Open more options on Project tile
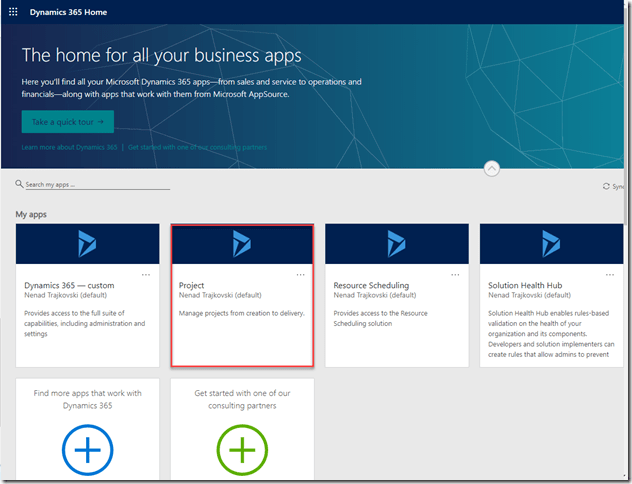The height and width of the screenshot is (484, 632). point(301,274)
